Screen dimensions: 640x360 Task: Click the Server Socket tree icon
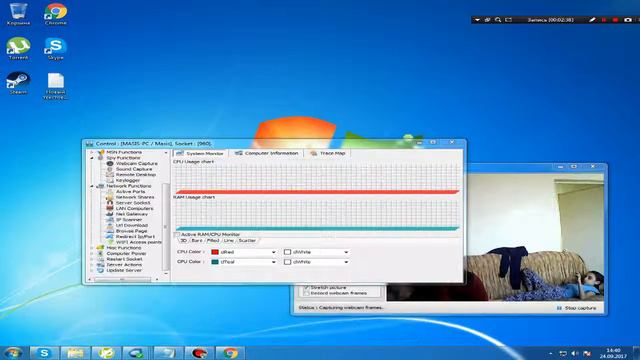coord(110,203)
